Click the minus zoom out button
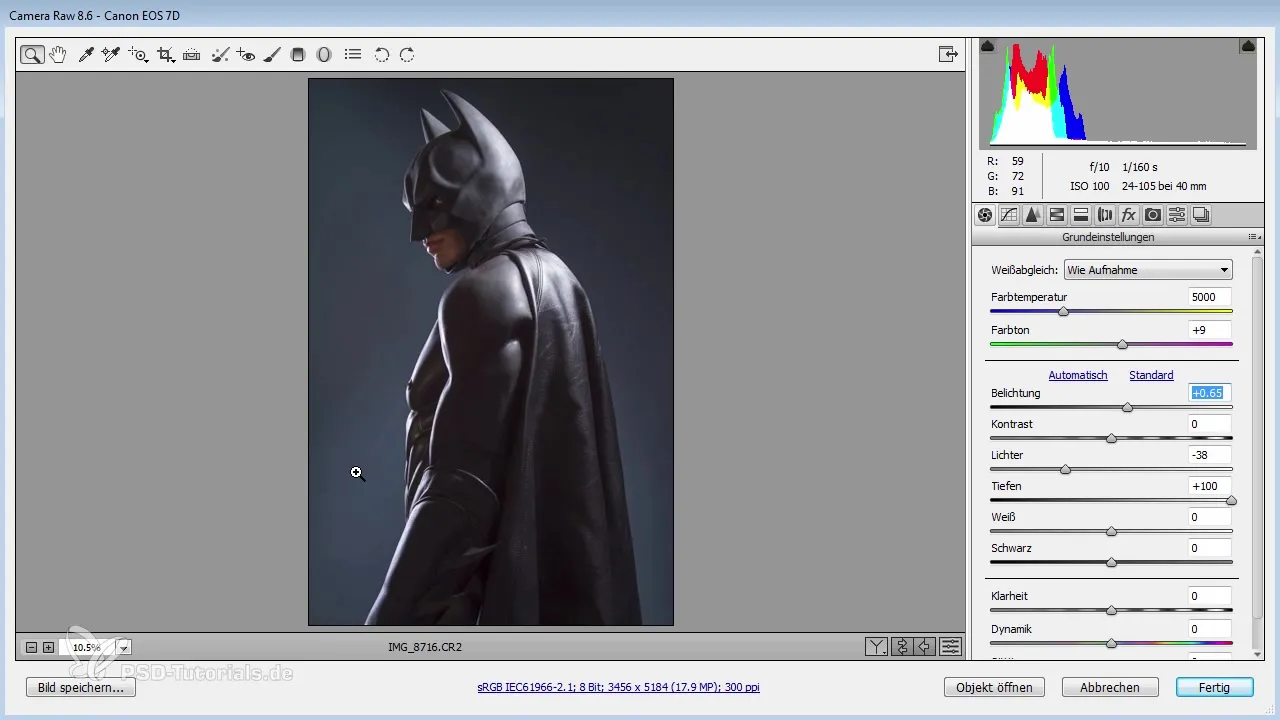This screenshot has height=720, width=1280. click(31, 648)
